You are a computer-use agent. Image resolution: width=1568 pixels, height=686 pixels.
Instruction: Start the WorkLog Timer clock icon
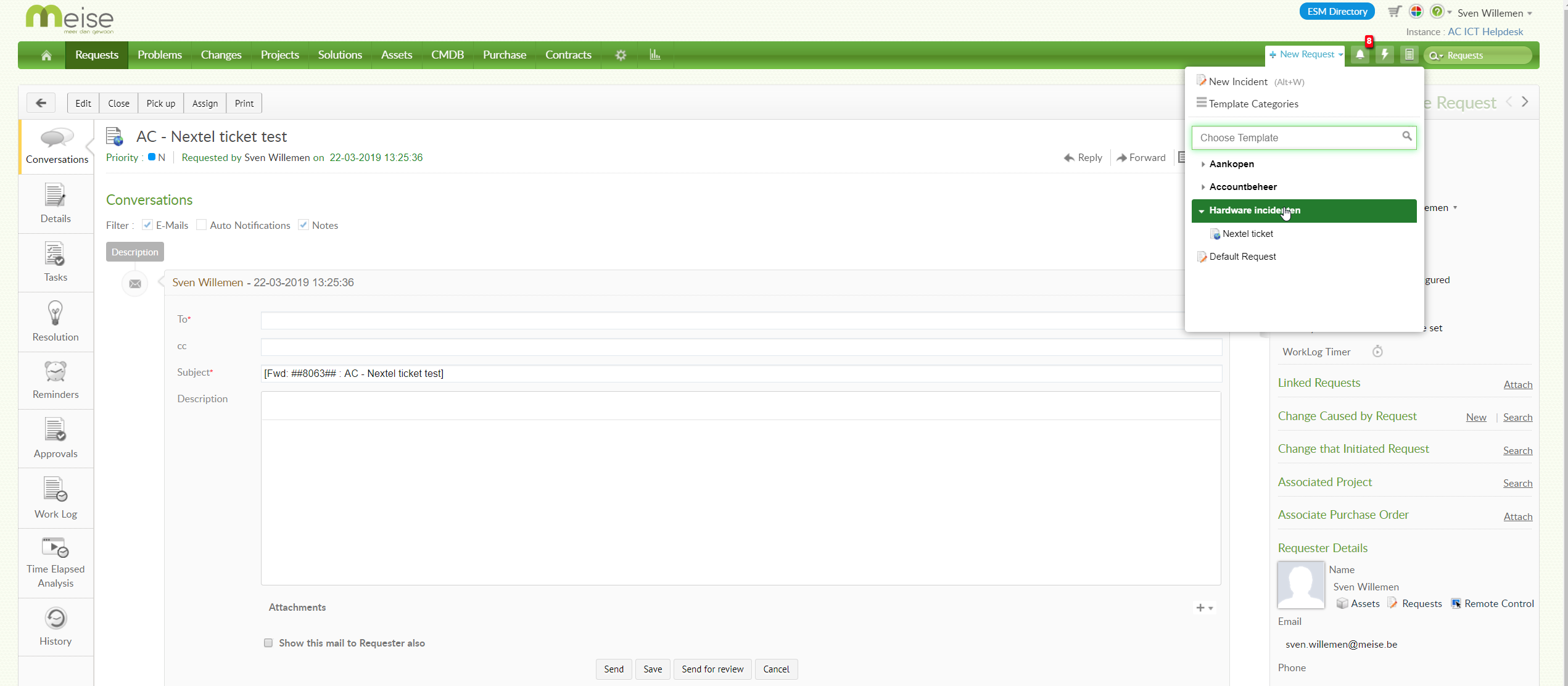click(x=1377, y=352)
